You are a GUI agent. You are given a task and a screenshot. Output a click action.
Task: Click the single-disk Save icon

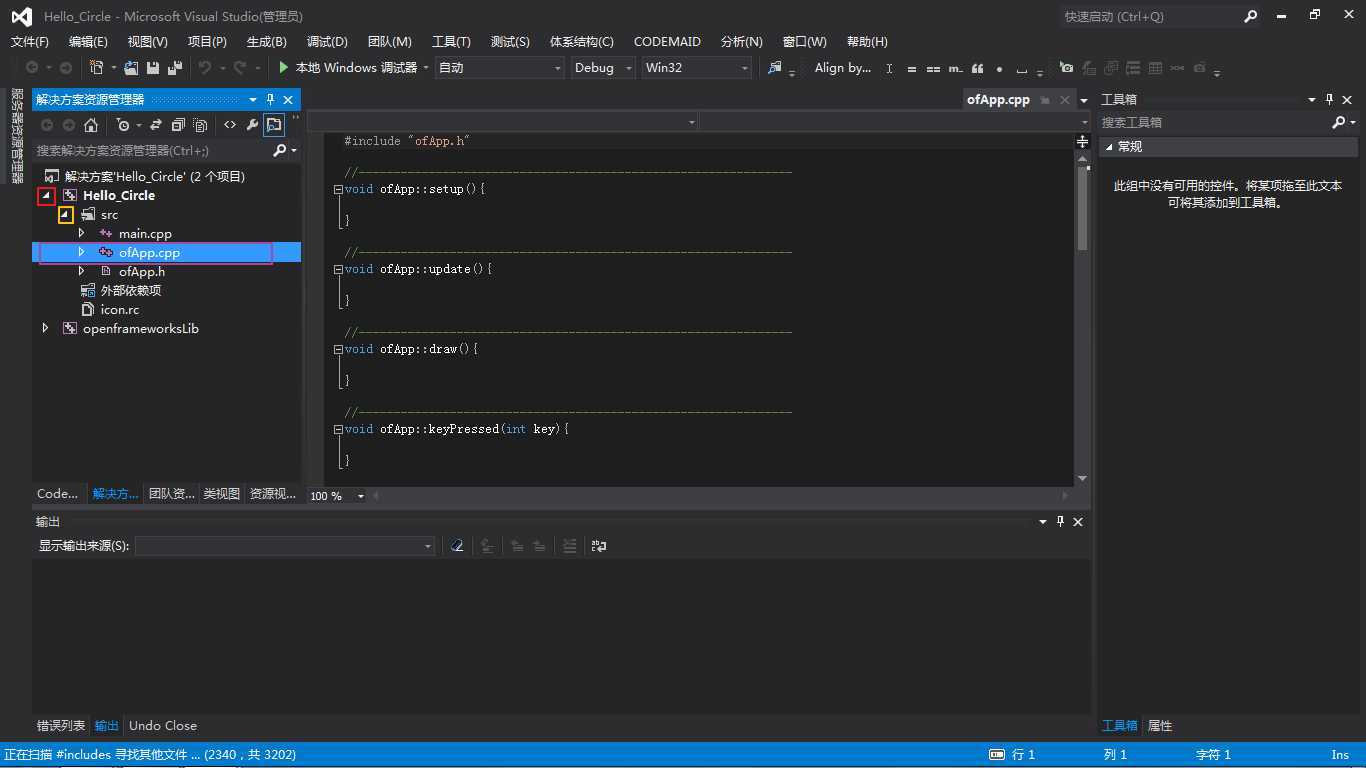(153, 67)
